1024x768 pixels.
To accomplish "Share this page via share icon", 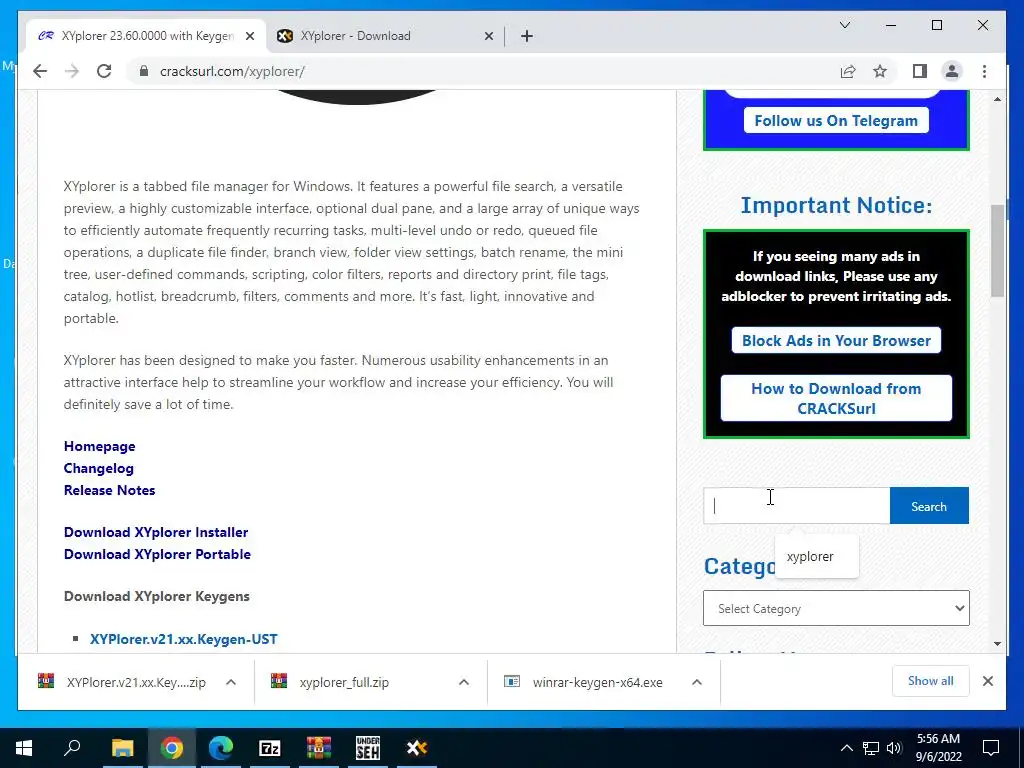I will [x=848, y=71].
